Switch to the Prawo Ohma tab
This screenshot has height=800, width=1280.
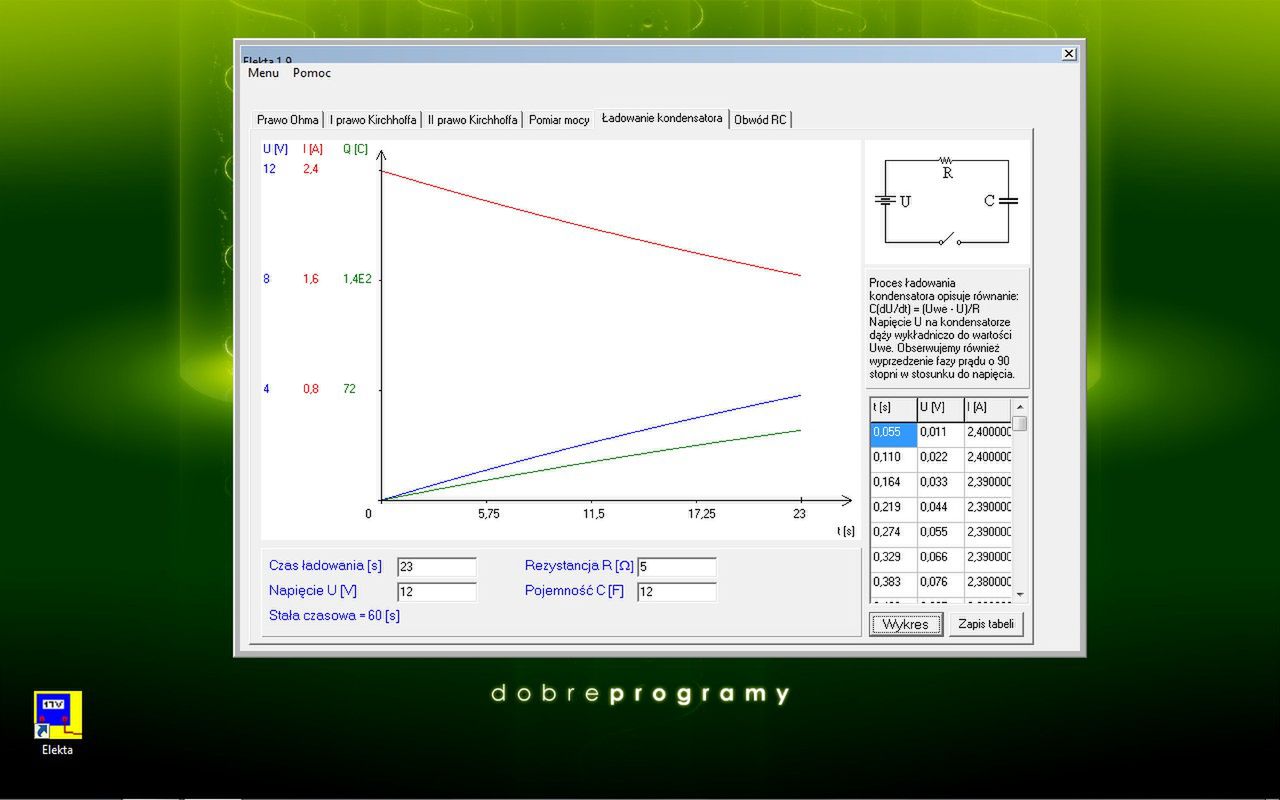(288, 120)
